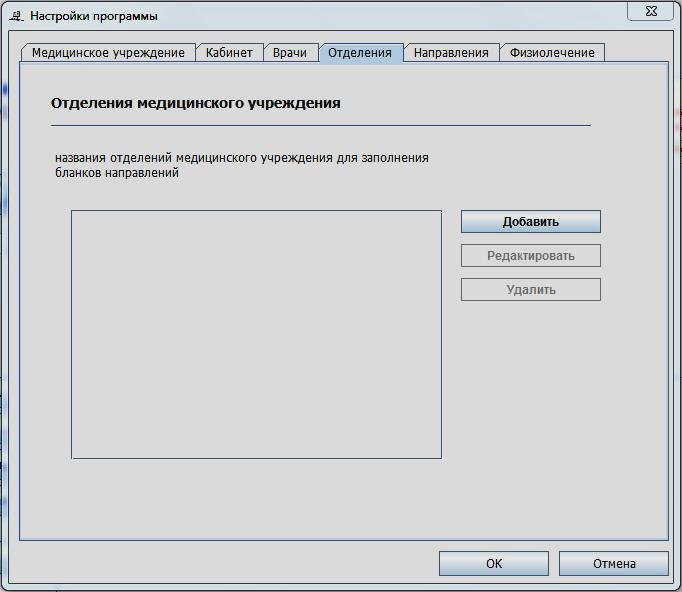Viewport: 682px width, 592px height.
Task: Click the greyed-out Редактировать button
Action: 530,256
